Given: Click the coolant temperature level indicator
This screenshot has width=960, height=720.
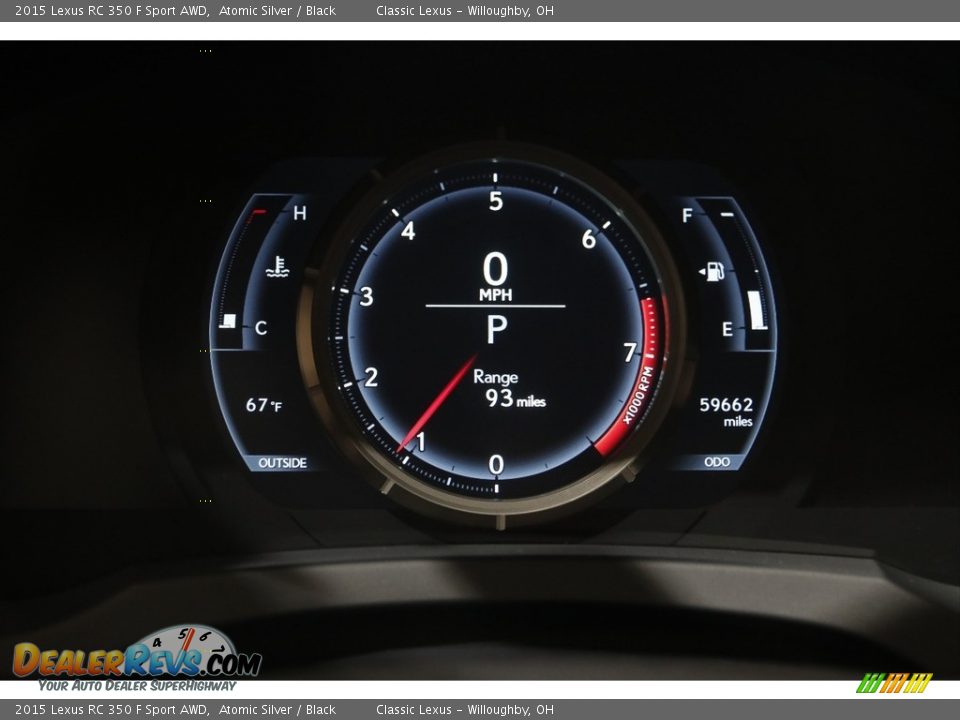Looking at the screenshot, I should [x=228, y=321].
